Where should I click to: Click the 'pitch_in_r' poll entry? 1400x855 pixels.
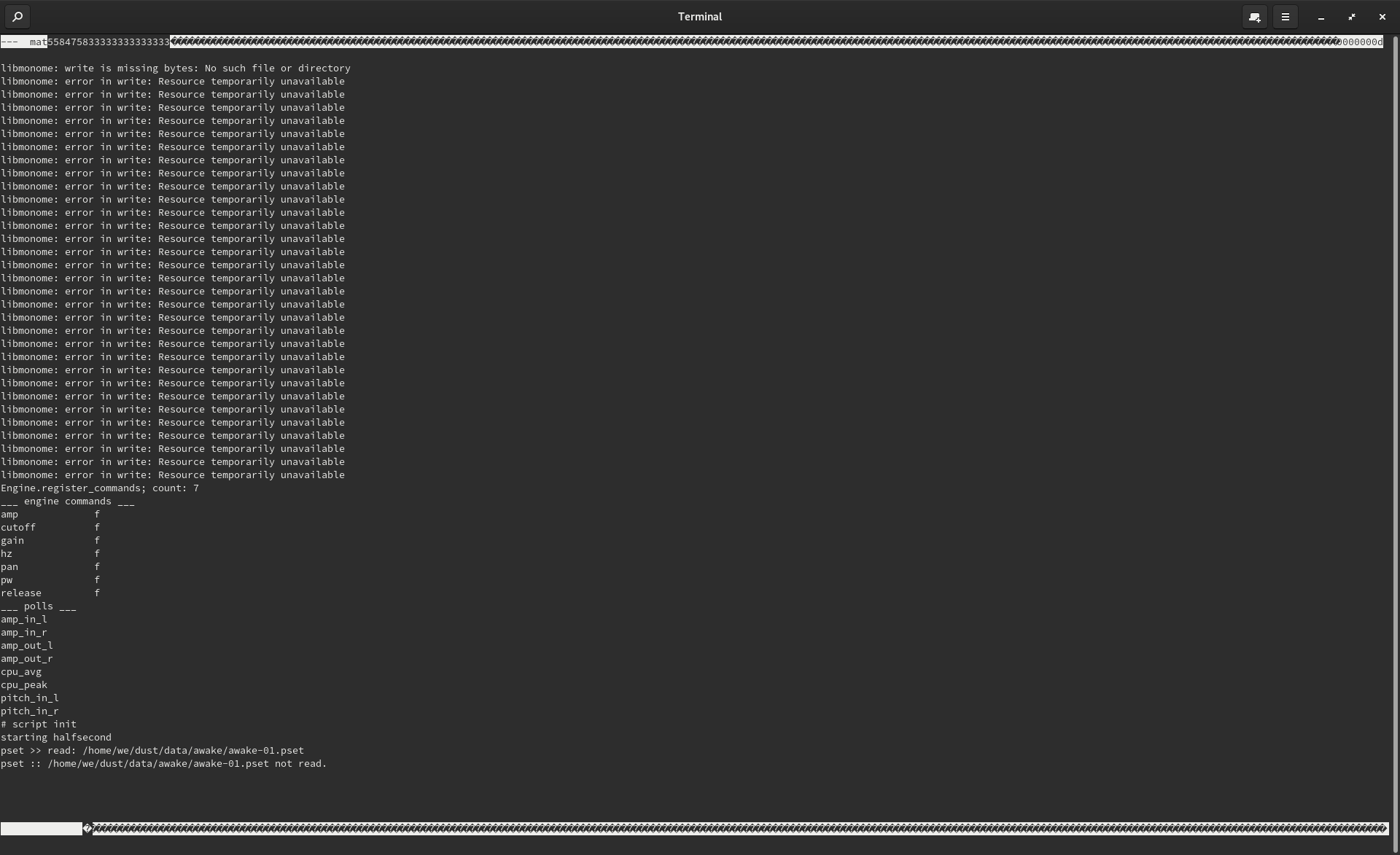30,711
